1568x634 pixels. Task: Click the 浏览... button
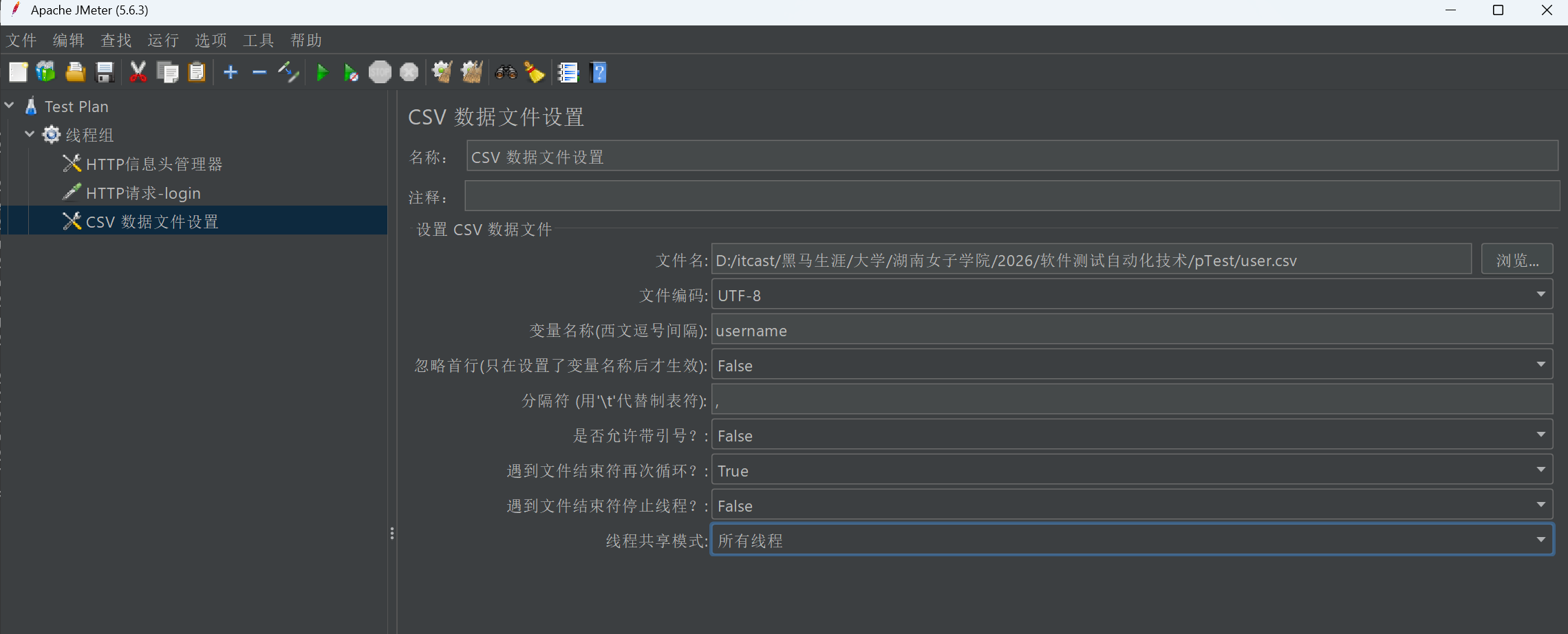[x=1517, y=260]
